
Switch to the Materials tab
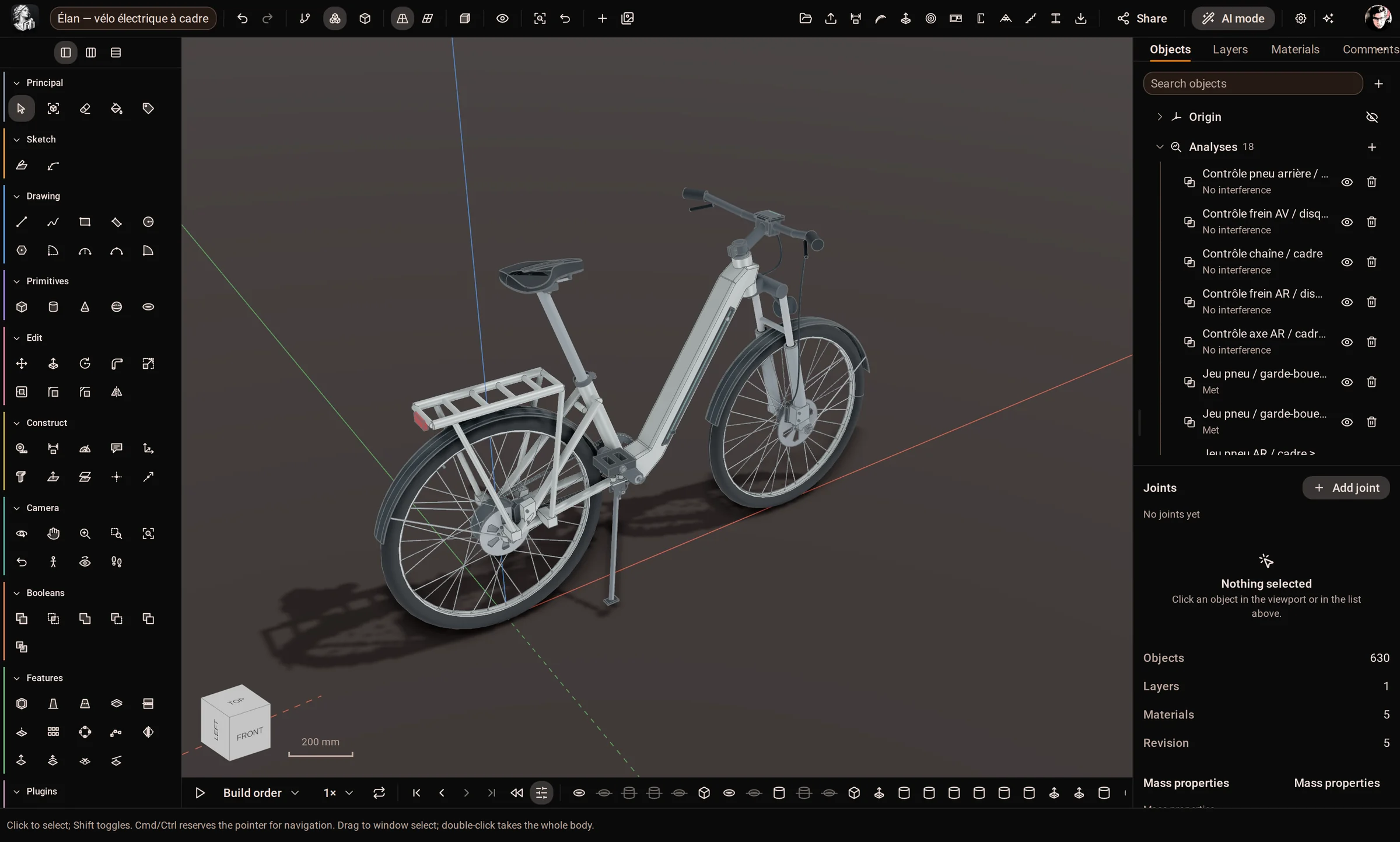1295,50
